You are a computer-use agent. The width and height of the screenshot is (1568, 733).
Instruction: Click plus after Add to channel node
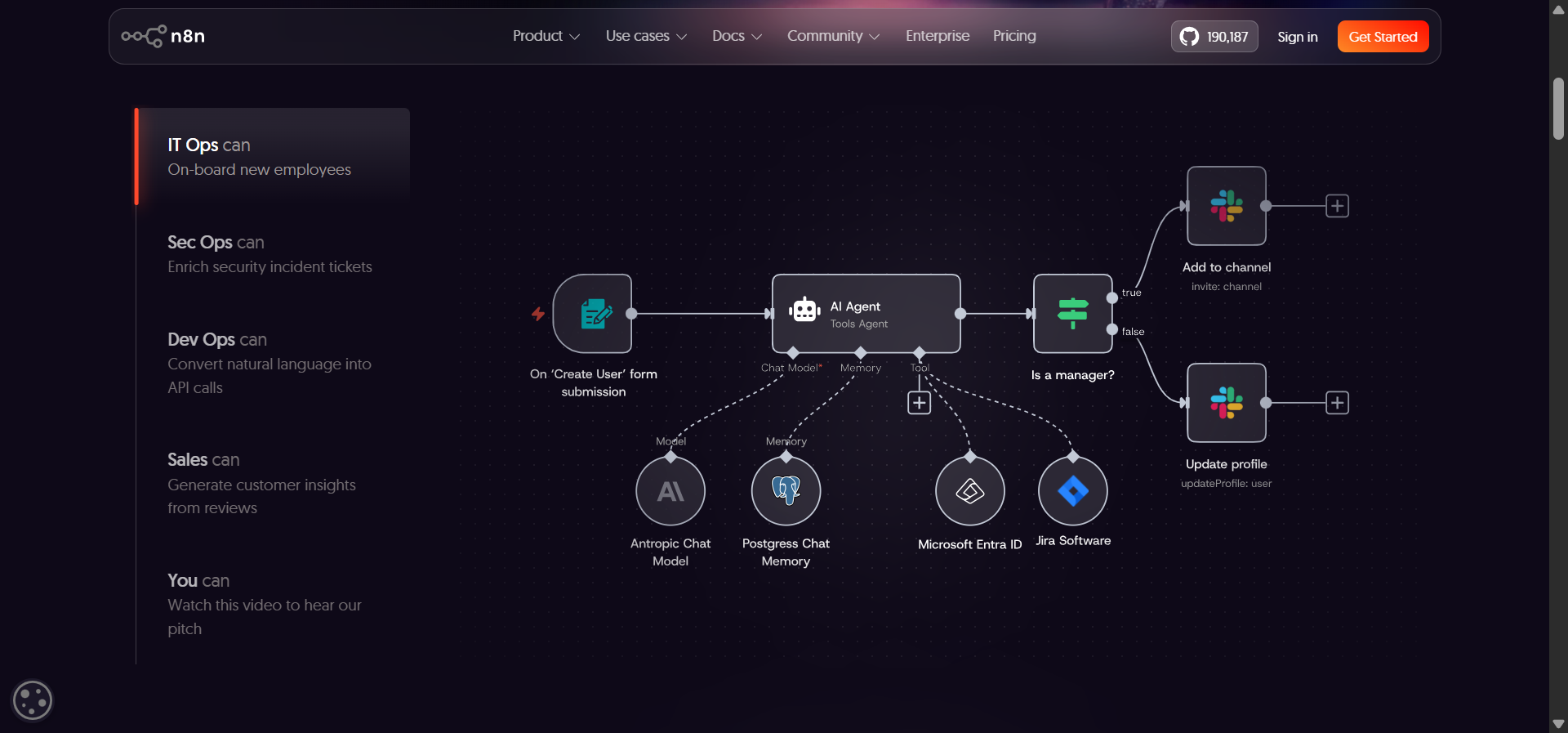click(1337, 206)
